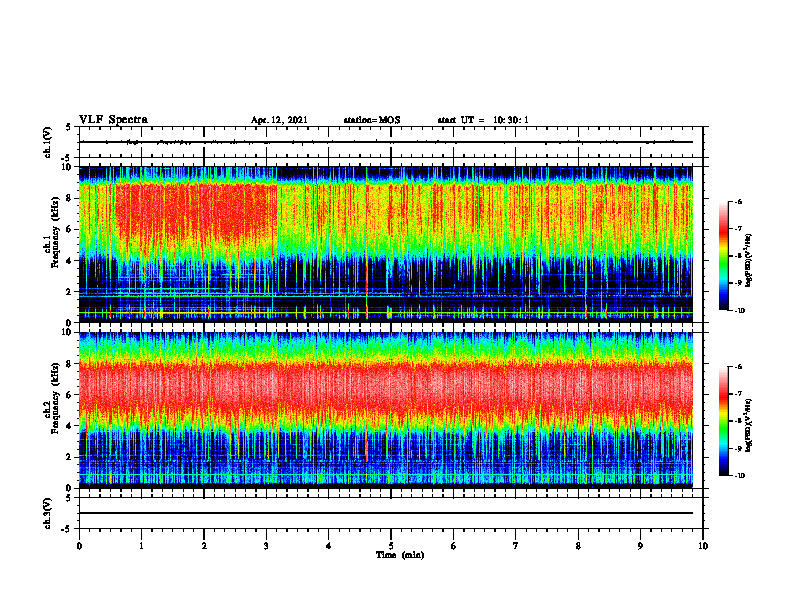Click time axis tick label "7"

[516, 546]
